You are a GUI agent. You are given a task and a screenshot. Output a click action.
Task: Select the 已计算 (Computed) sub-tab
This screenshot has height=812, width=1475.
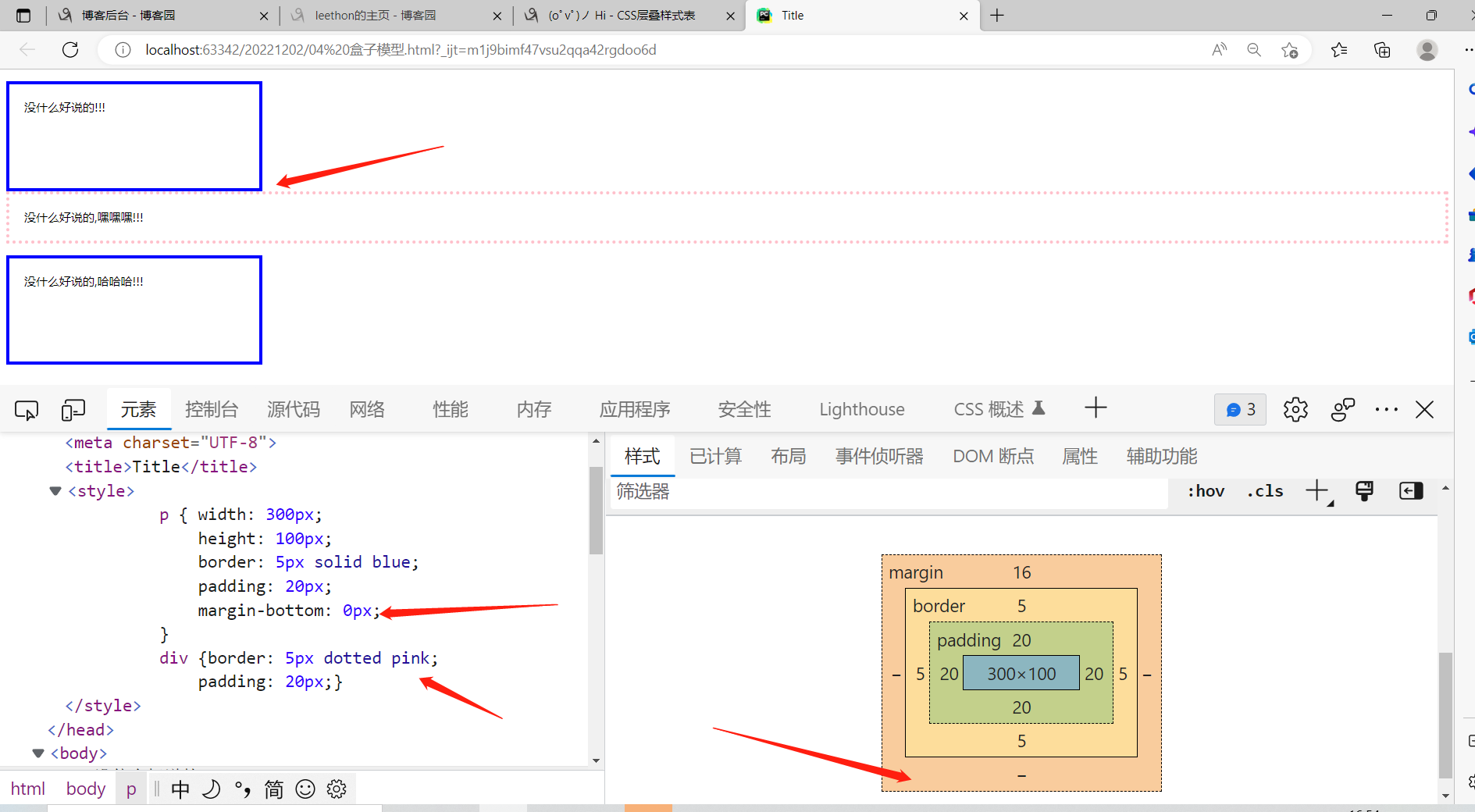pos(716,457)
